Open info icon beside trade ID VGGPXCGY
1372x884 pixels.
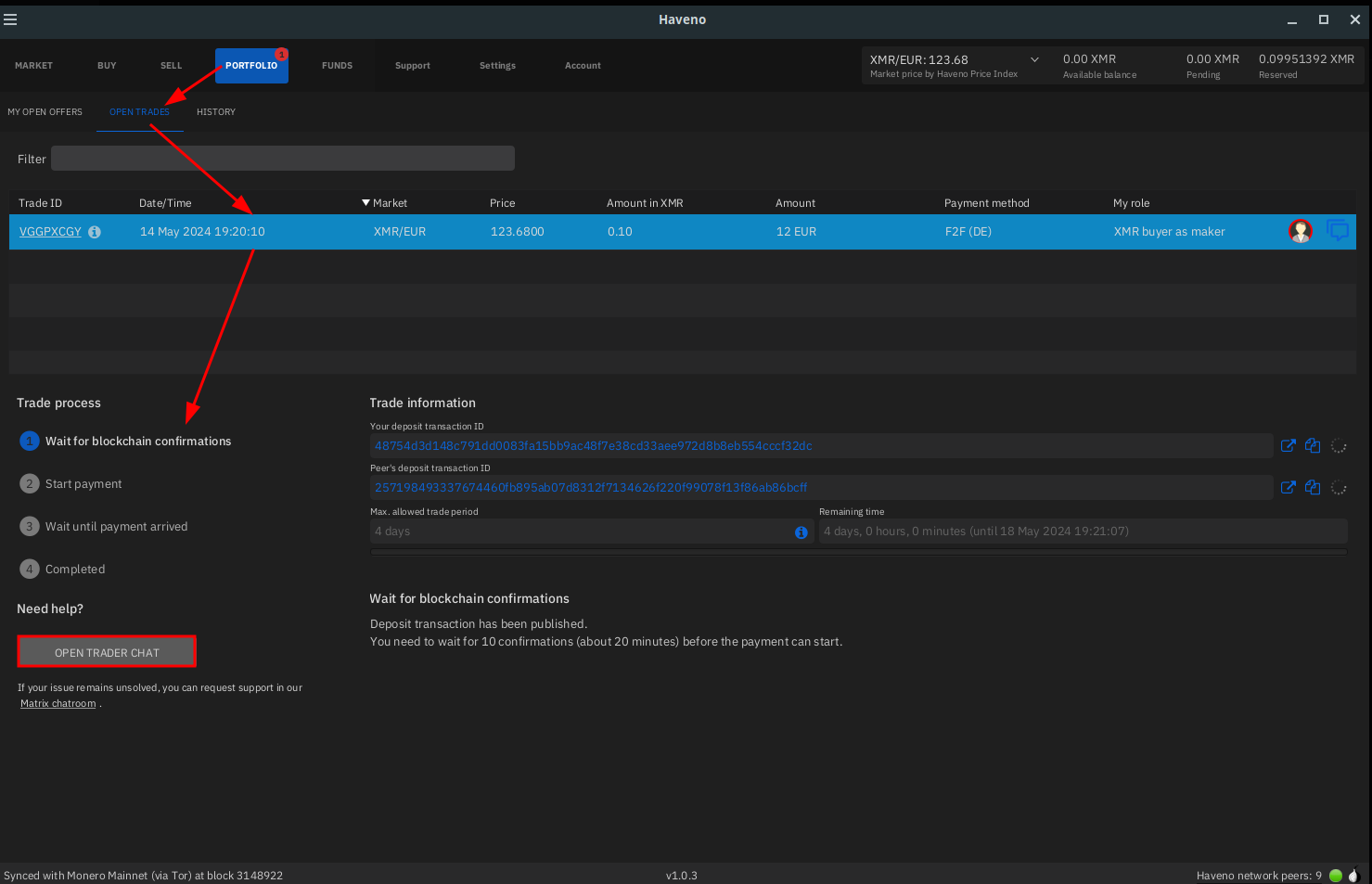coord(95,232)
